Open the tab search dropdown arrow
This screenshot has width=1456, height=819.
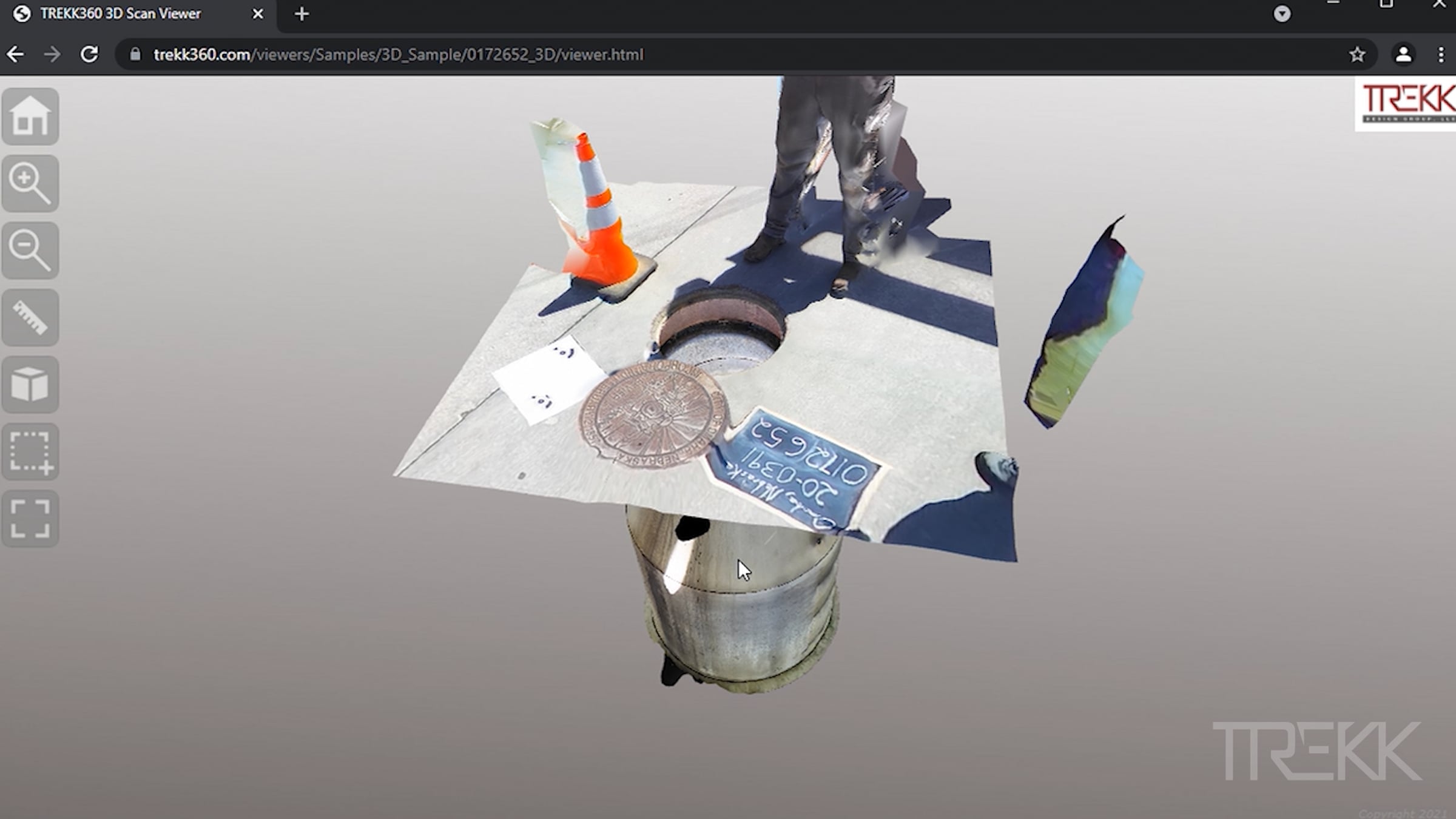click(1282, 13)
